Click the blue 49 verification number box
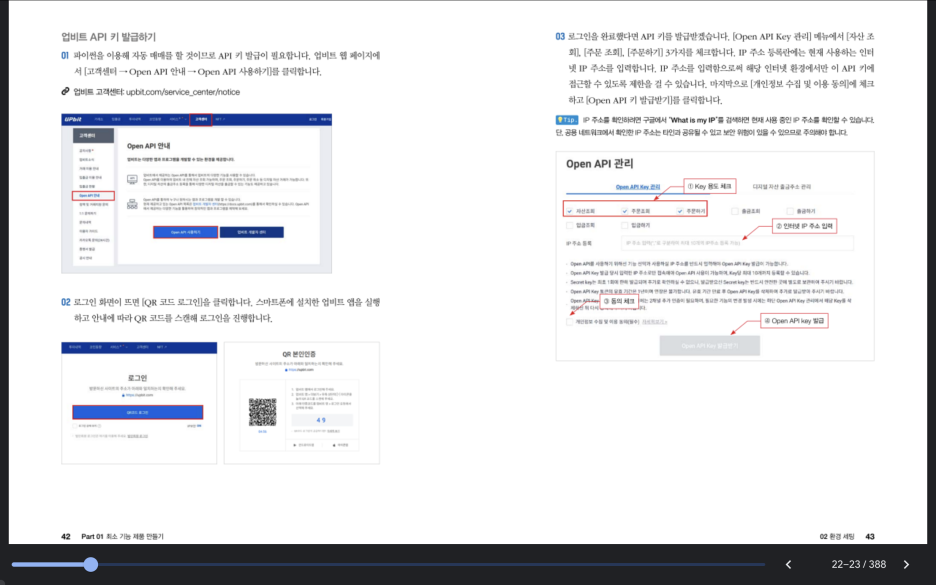Viewport: 936px width, 585px height. (322, 420)
